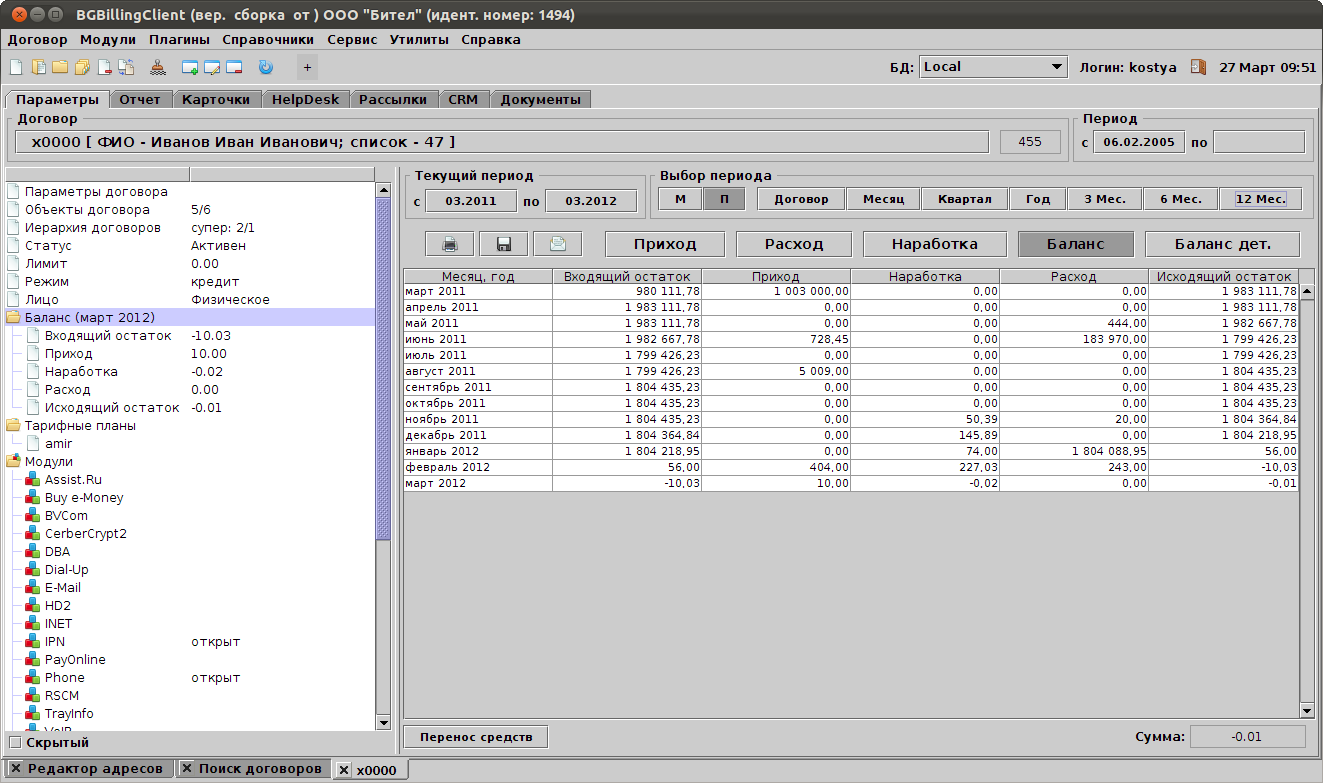Click the add window icon with green plus
The image size is (1323, 783).
(x=190, y=68)
